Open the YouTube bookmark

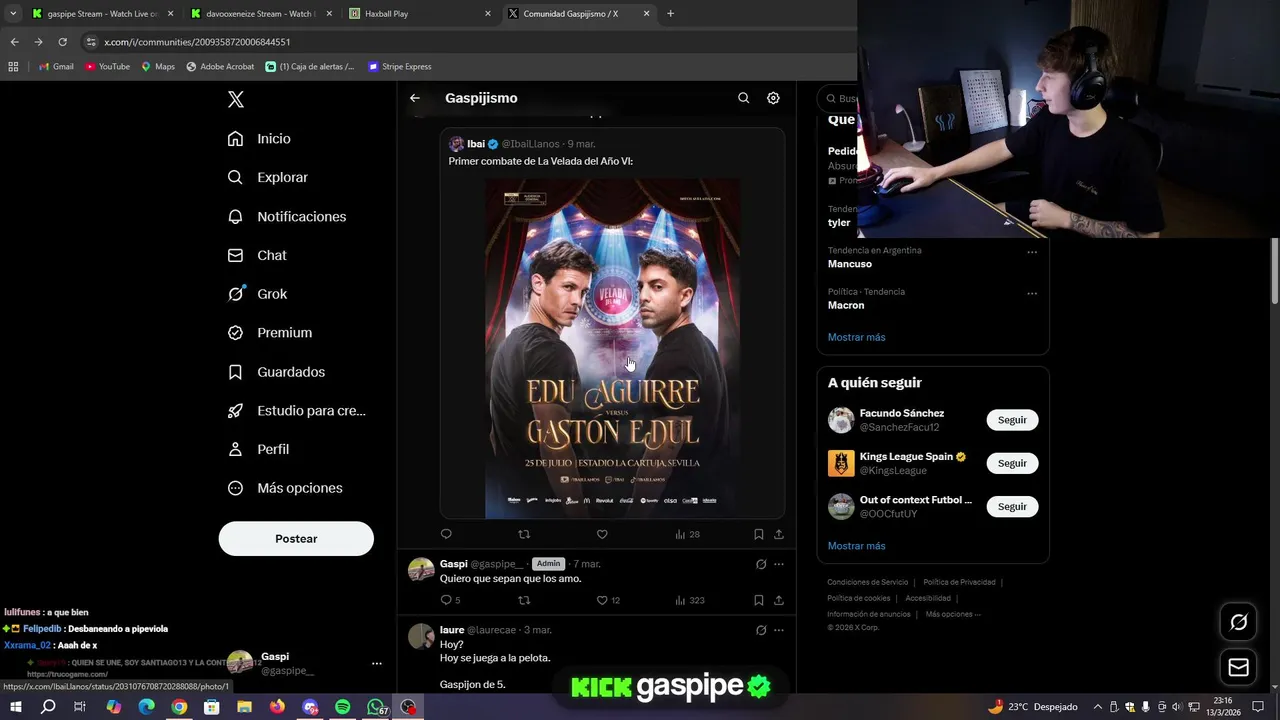107,66
